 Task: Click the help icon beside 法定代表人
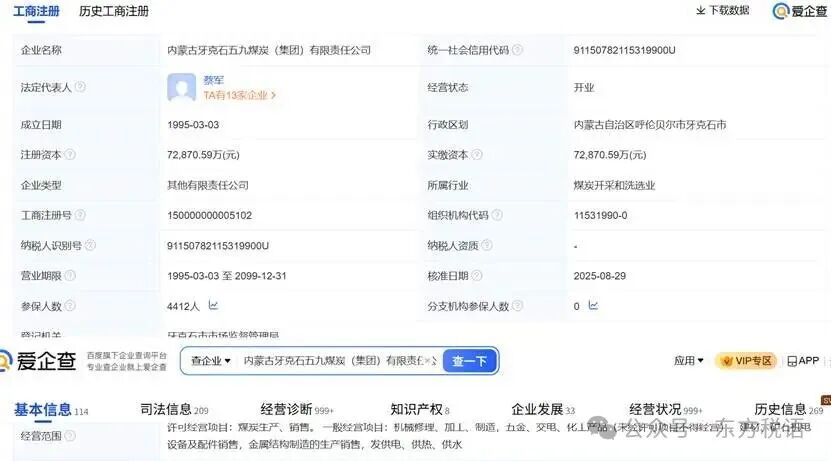tap(80, 87)
